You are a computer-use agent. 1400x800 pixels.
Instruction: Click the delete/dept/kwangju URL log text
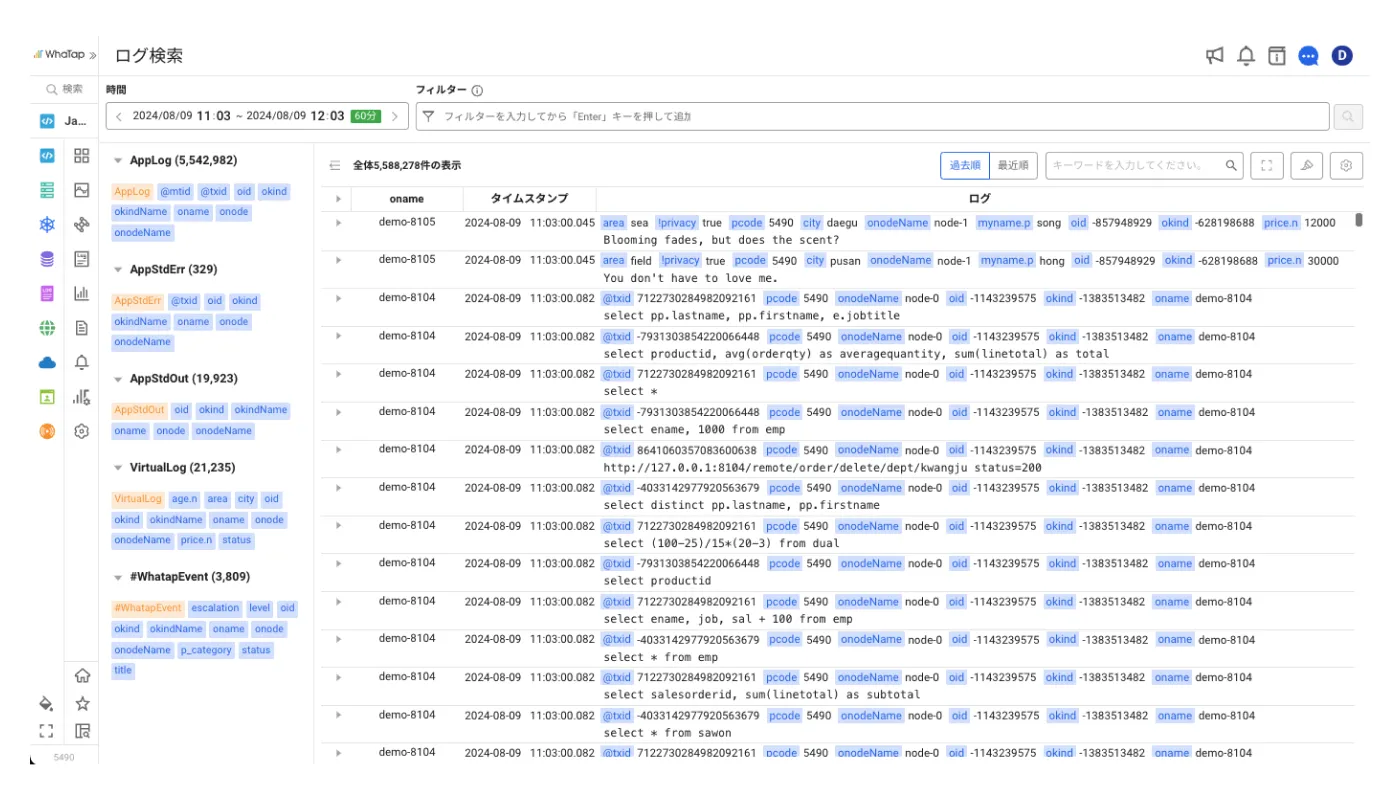[x=822, y=468]
